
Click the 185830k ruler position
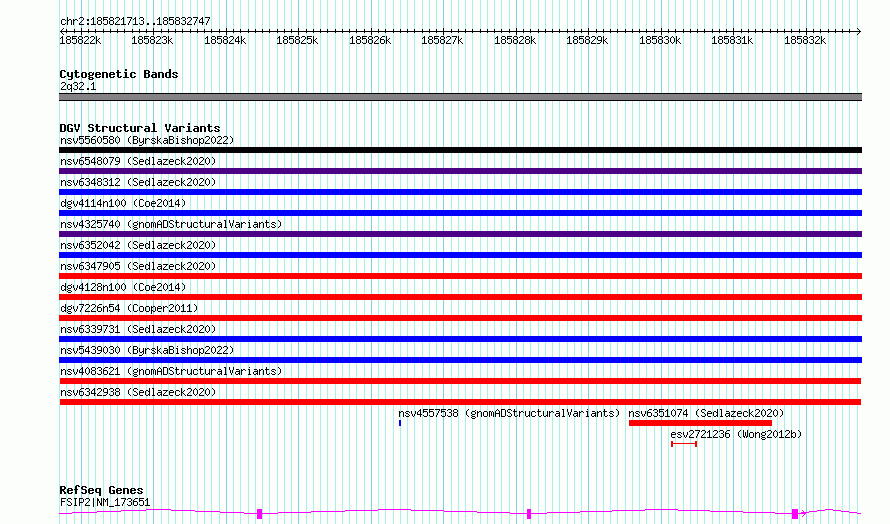point(660,40)
